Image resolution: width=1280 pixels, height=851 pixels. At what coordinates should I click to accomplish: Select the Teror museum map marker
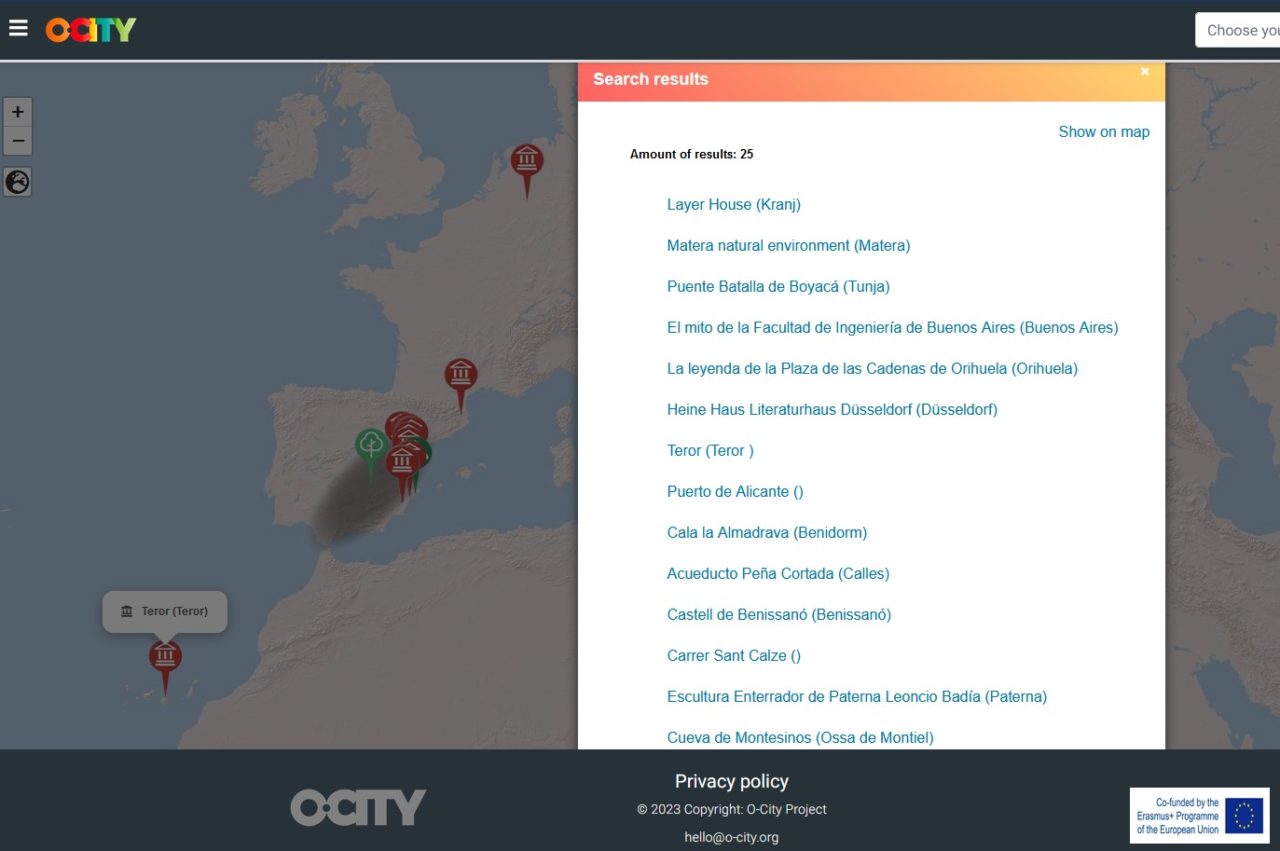click(165, 658)
